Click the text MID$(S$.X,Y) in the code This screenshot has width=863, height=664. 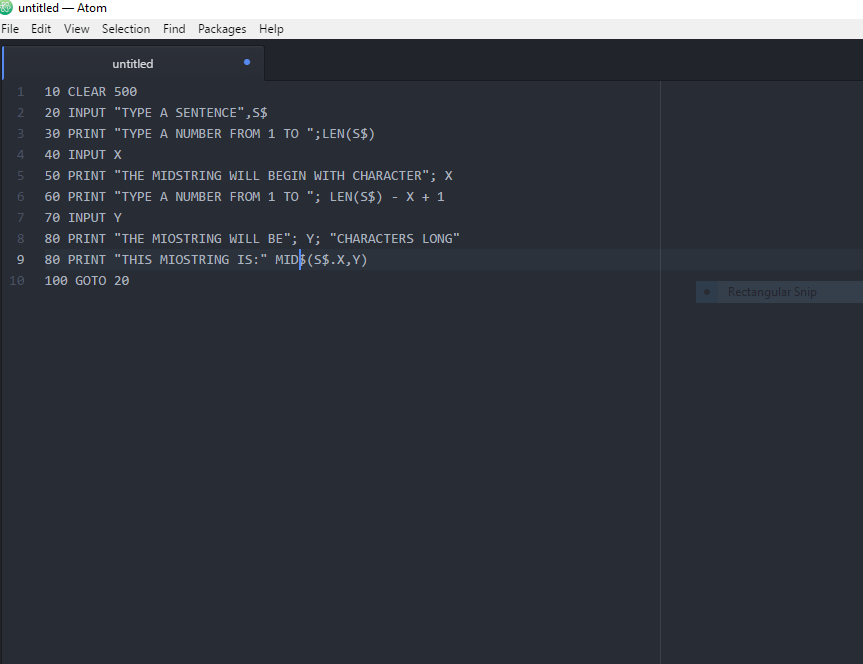(321, 260)
